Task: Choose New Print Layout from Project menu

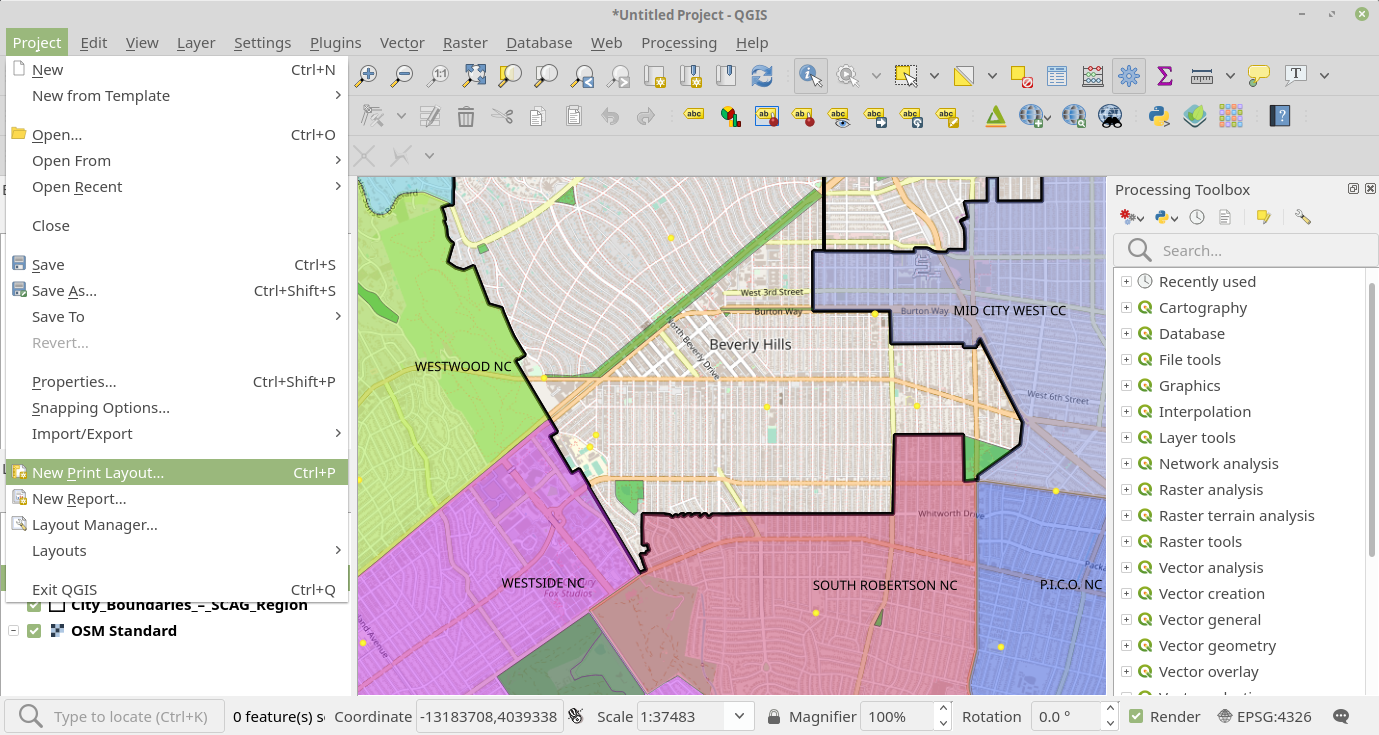Action: coord(177,473)
